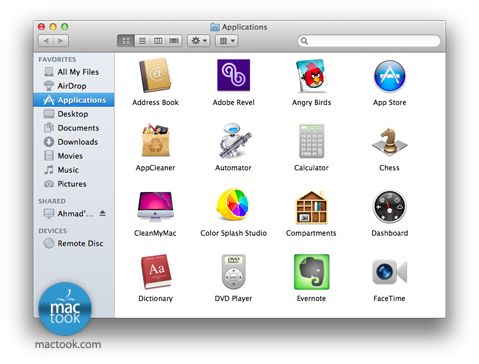Click the Evernote elephant icon
The image size is (479, 364).
[x=312, y=272]
